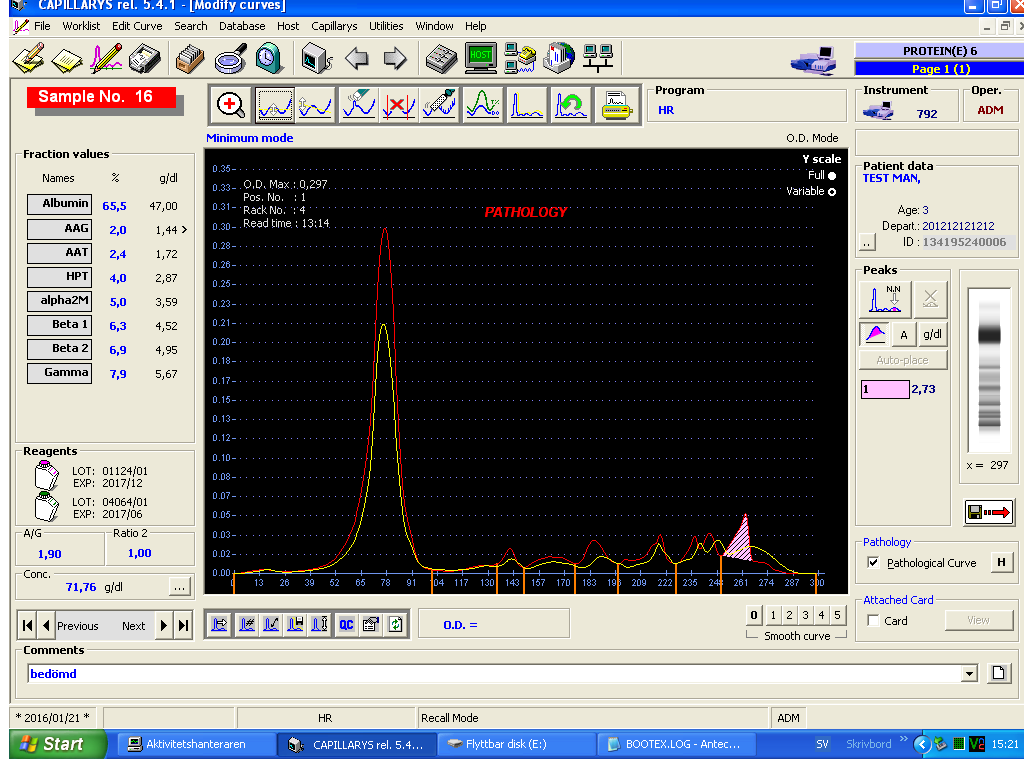Click the Albumin fraction button
1024x768 pixels.
pos(59,204)
